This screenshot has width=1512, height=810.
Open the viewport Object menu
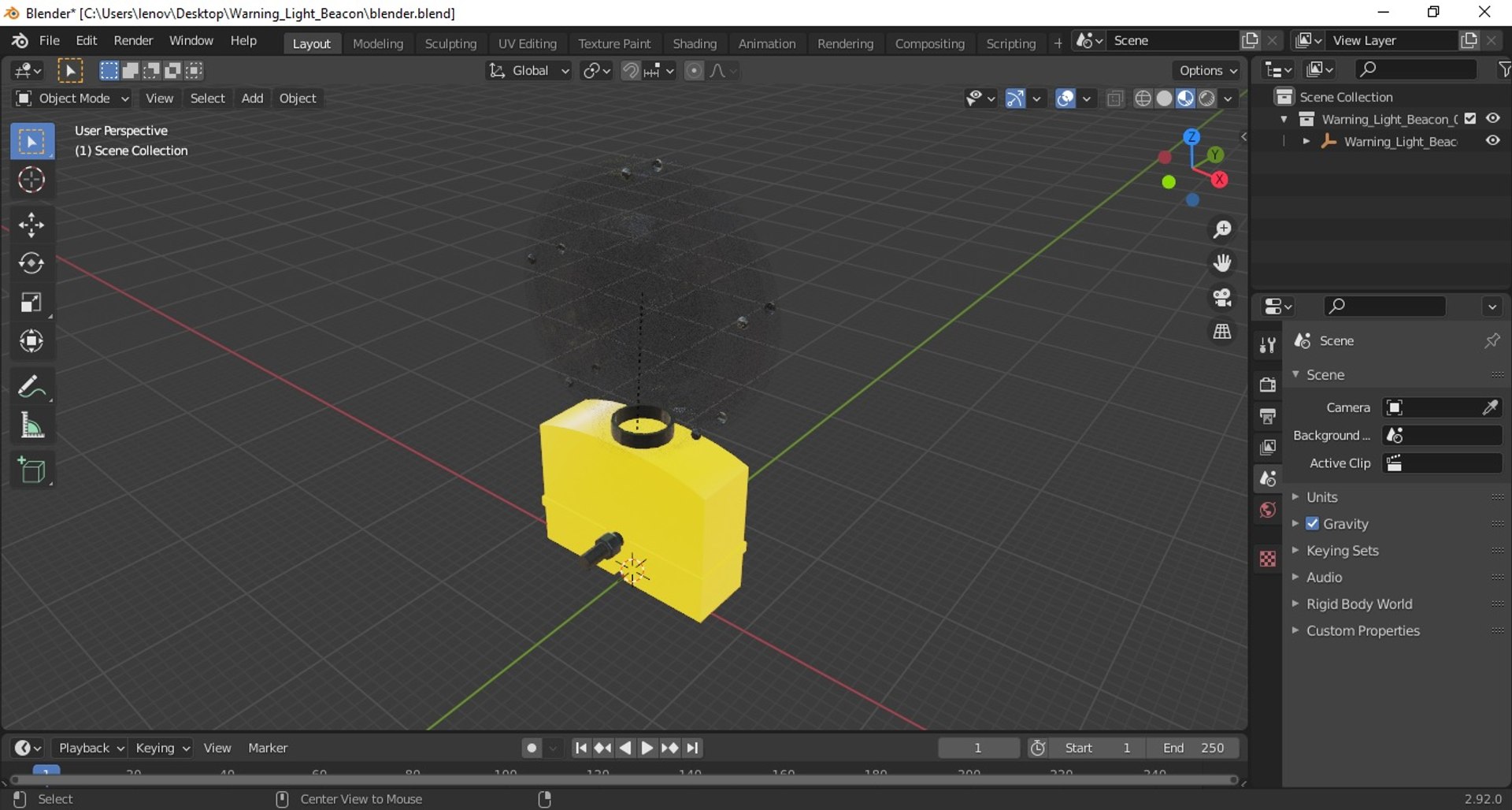coord(298,98)
